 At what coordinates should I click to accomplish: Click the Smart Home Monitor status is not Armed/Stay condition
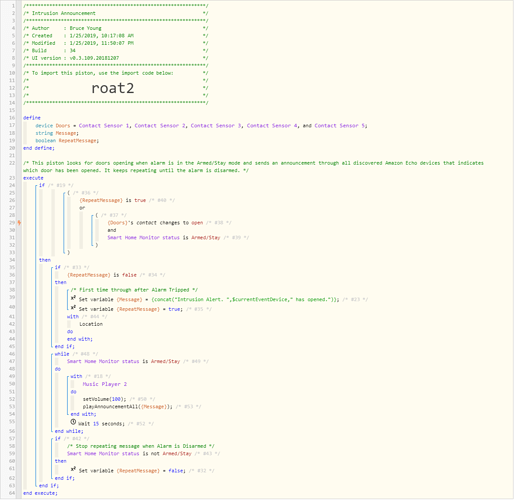pos(129,454)
